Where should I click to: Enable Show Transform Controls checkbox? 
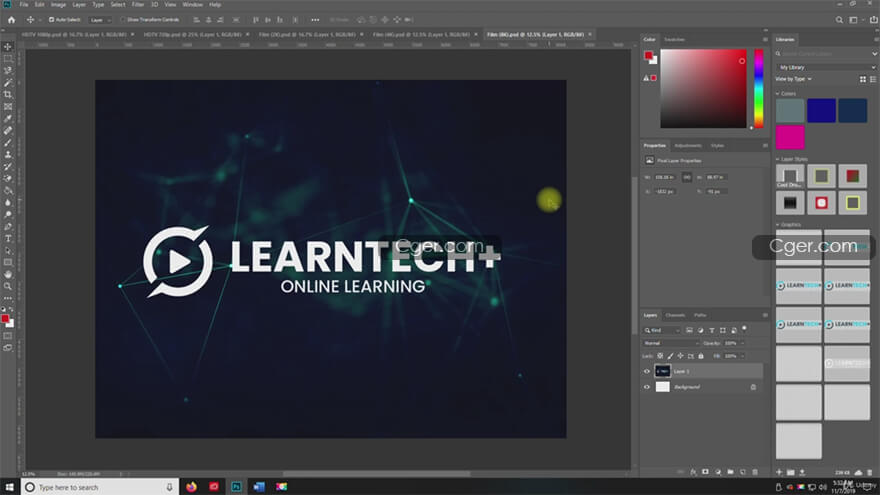[123, 20]
